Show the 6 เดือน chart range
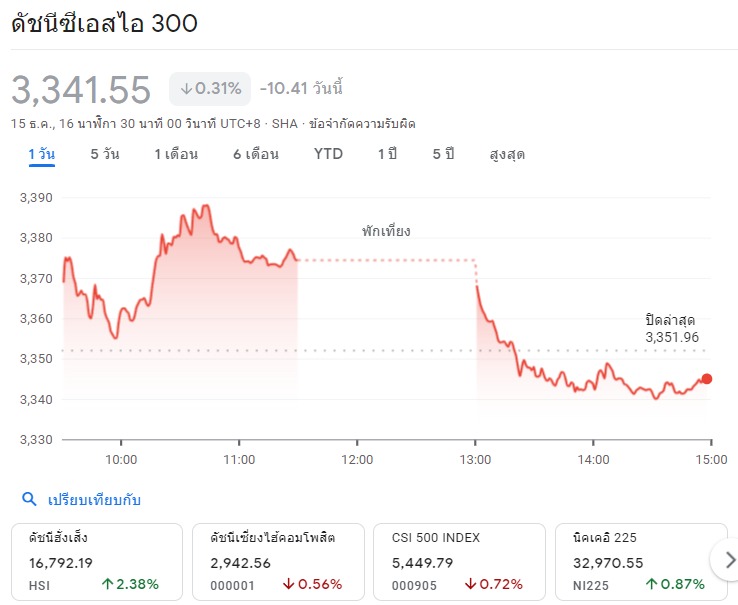The width and height of the screenshot is (738, 605). pos(256,154)
